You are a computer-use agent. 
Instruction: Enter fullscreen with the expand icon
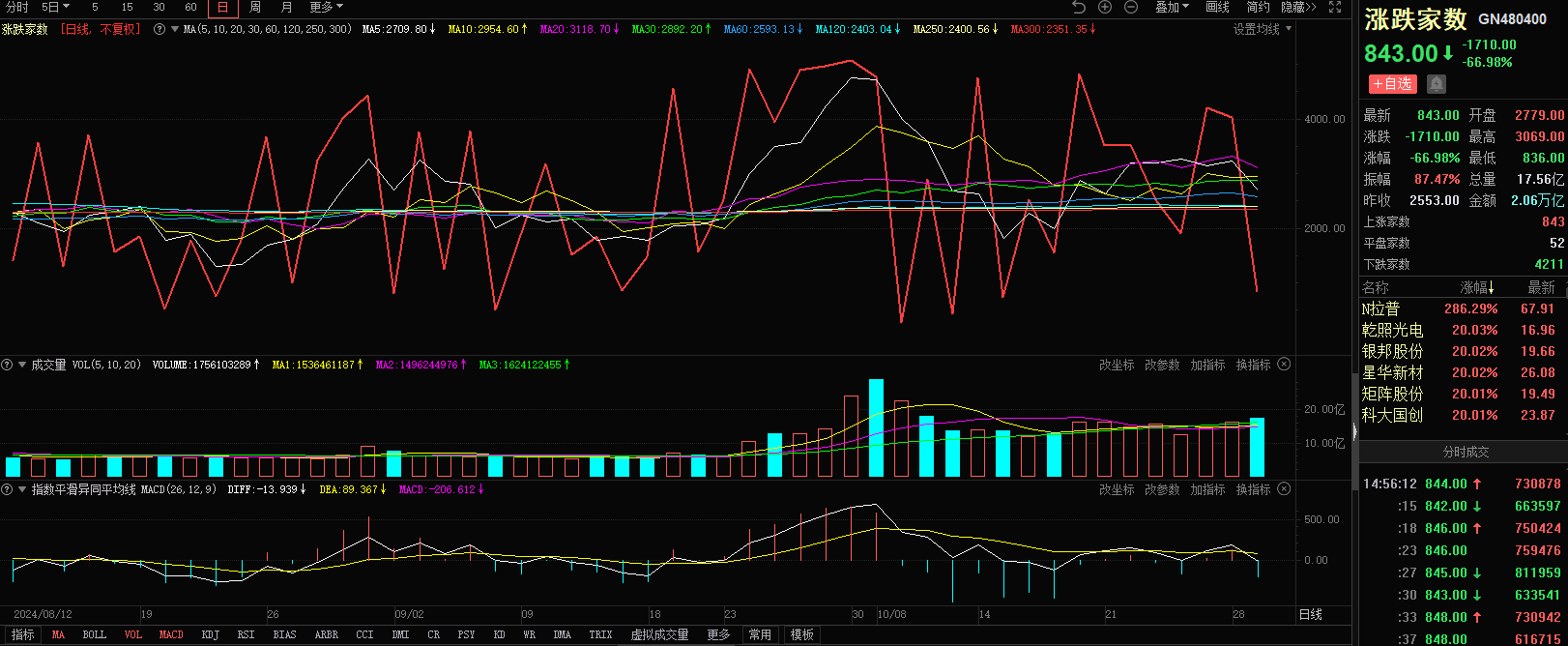tap(1335, 7)
